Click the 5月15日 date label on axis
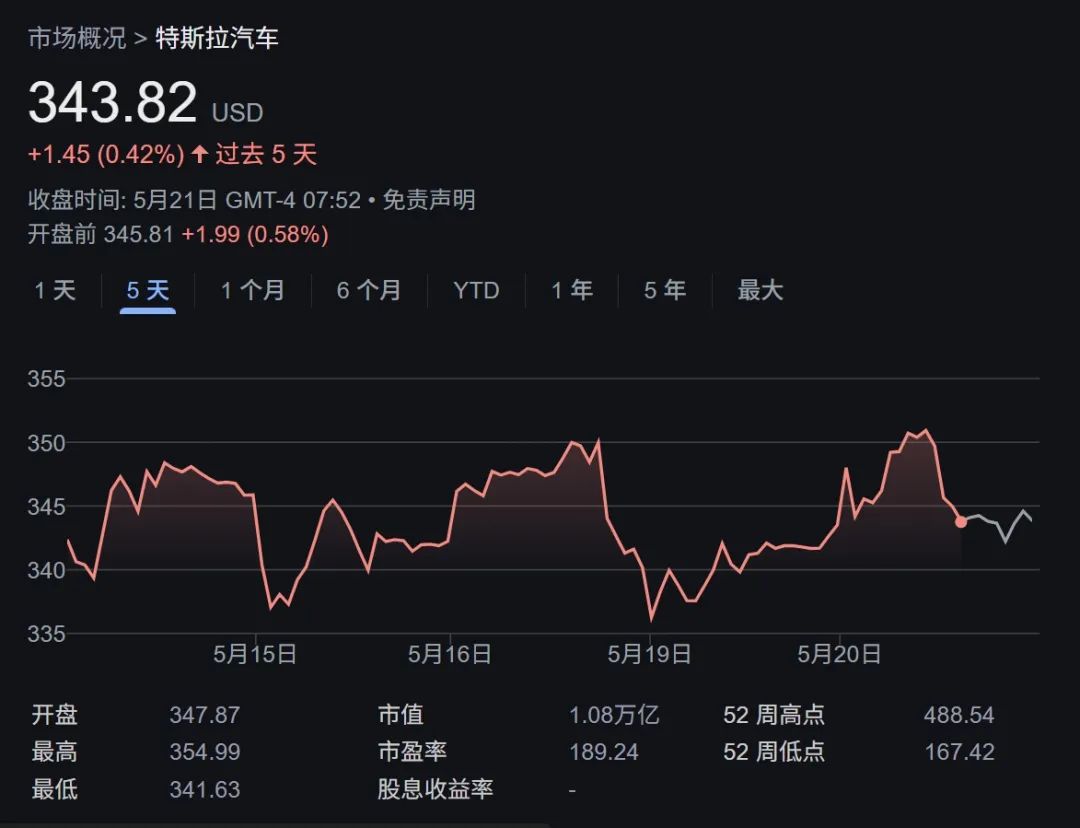This screenshot has width=1080, height=828. coord(255,654)
